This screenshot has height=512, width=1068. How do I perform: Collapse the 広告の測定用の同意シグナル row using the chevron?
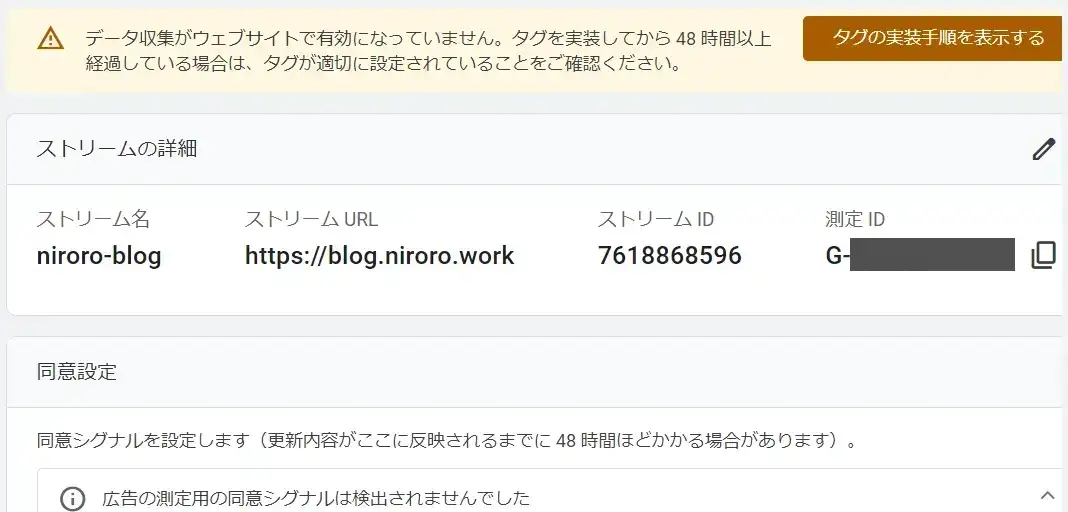1047,495
